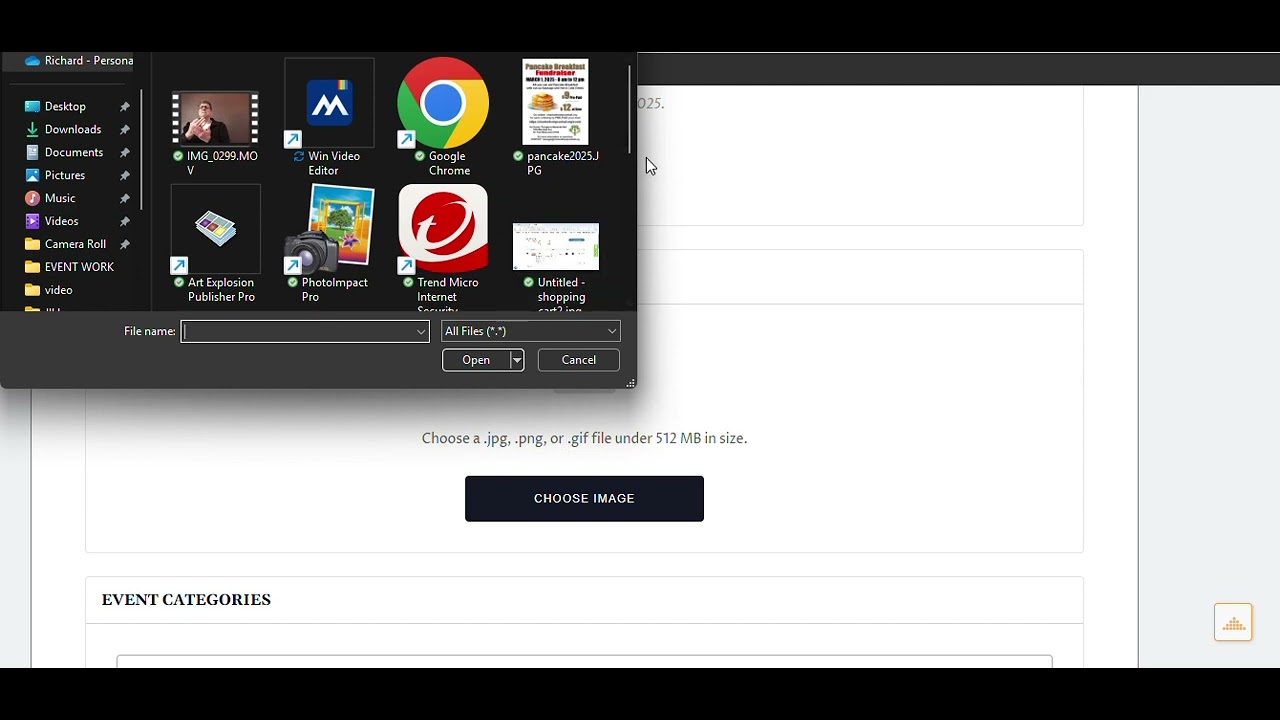Select the Win Video Editor shortcut

pos(329,118)
